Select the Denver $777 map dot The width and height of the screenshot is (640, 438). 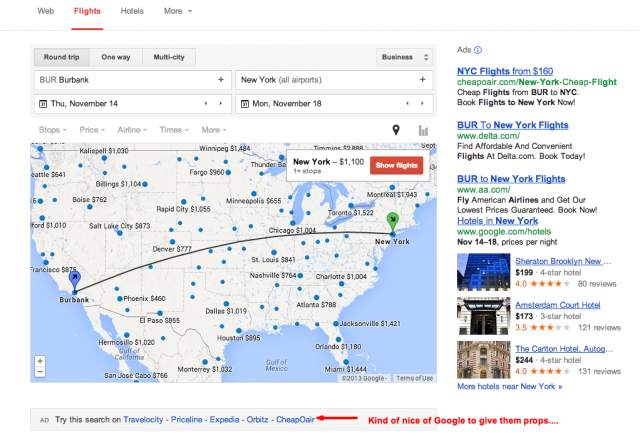click(x=172, y=242)
